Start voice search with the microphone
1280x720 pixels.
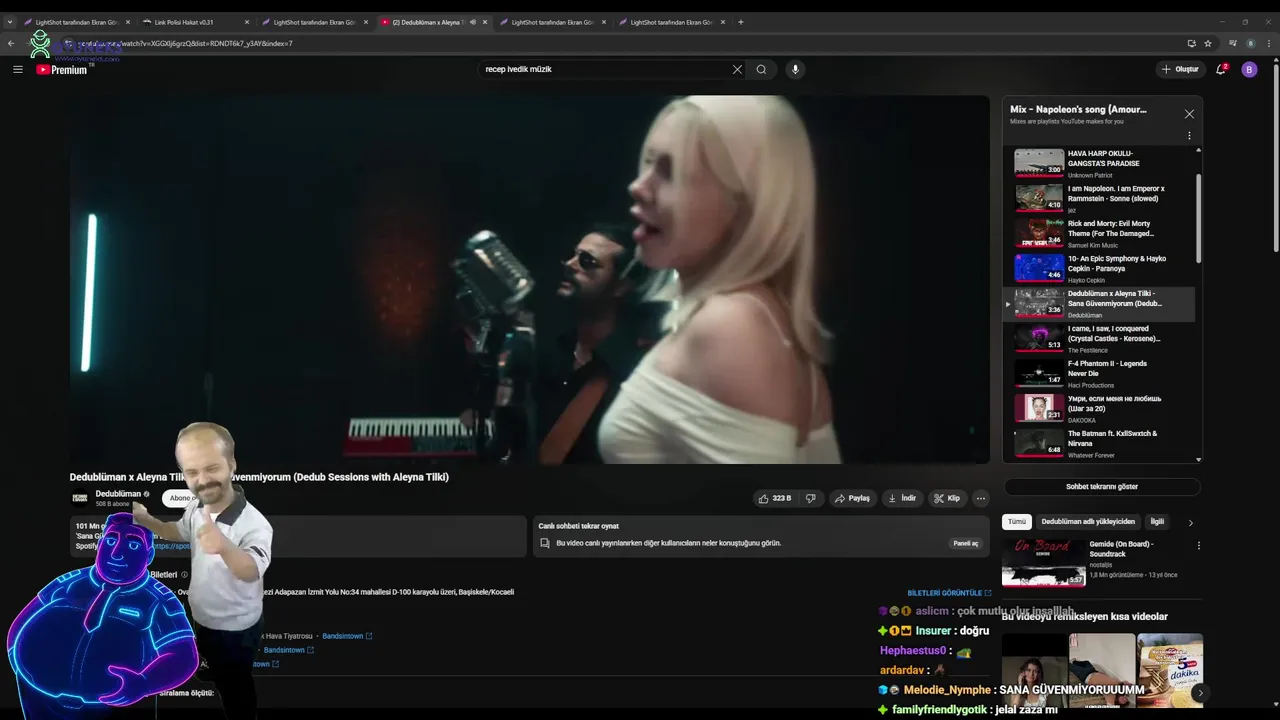pos(795,69)
